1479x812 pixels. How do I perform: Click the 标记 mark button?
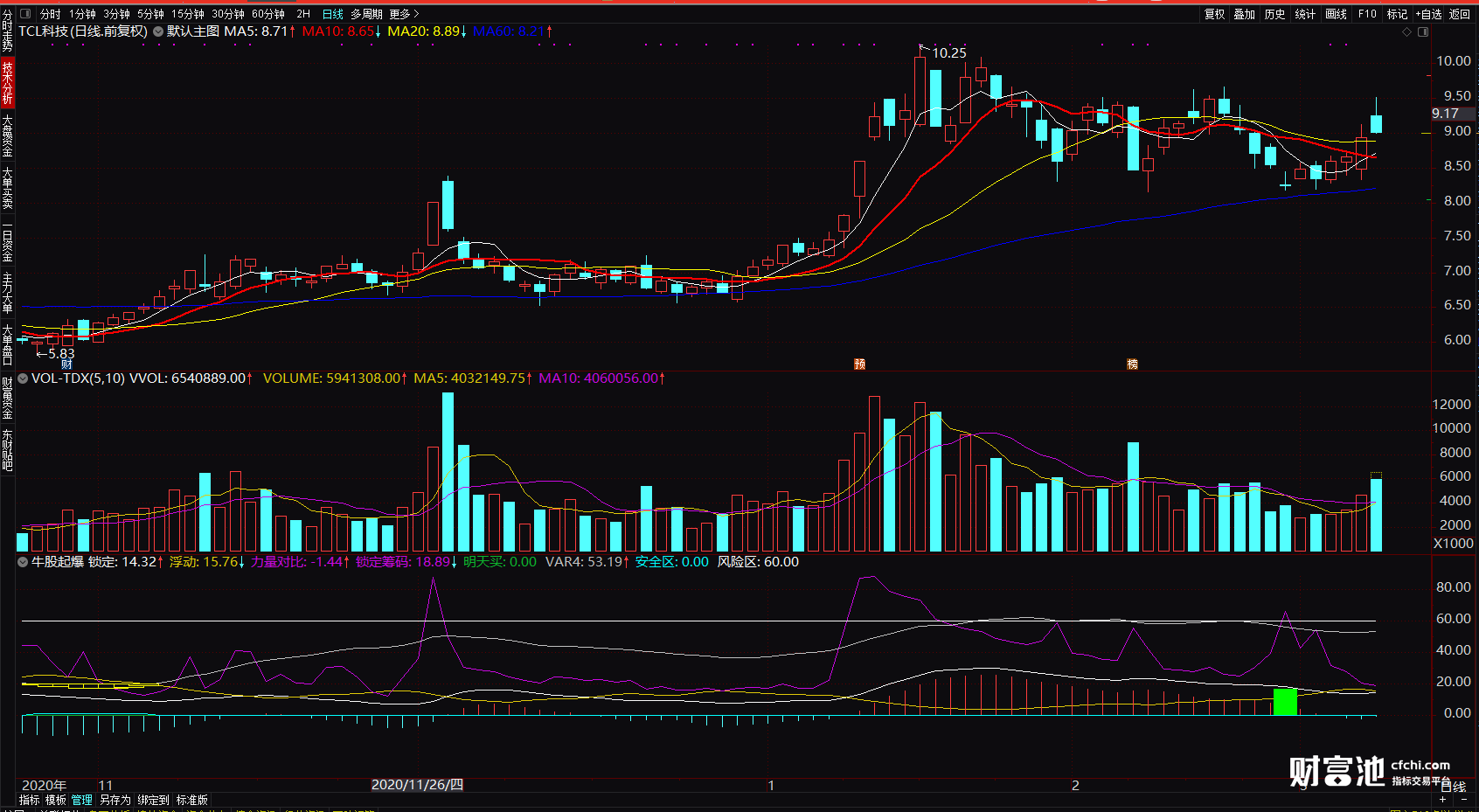1397,14
